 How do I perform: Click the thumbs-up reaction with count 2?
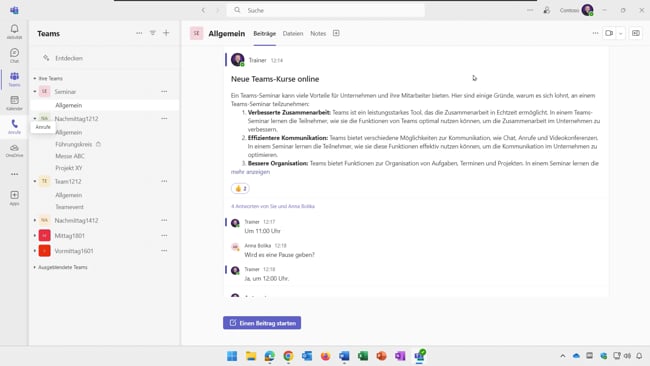[x=240, y=189]
